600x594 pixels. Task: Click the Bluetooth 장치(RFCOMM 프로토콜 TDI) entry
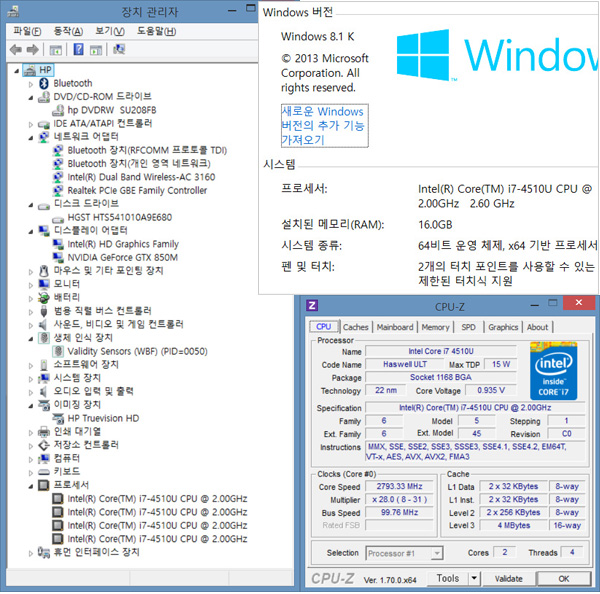[147, 150]
